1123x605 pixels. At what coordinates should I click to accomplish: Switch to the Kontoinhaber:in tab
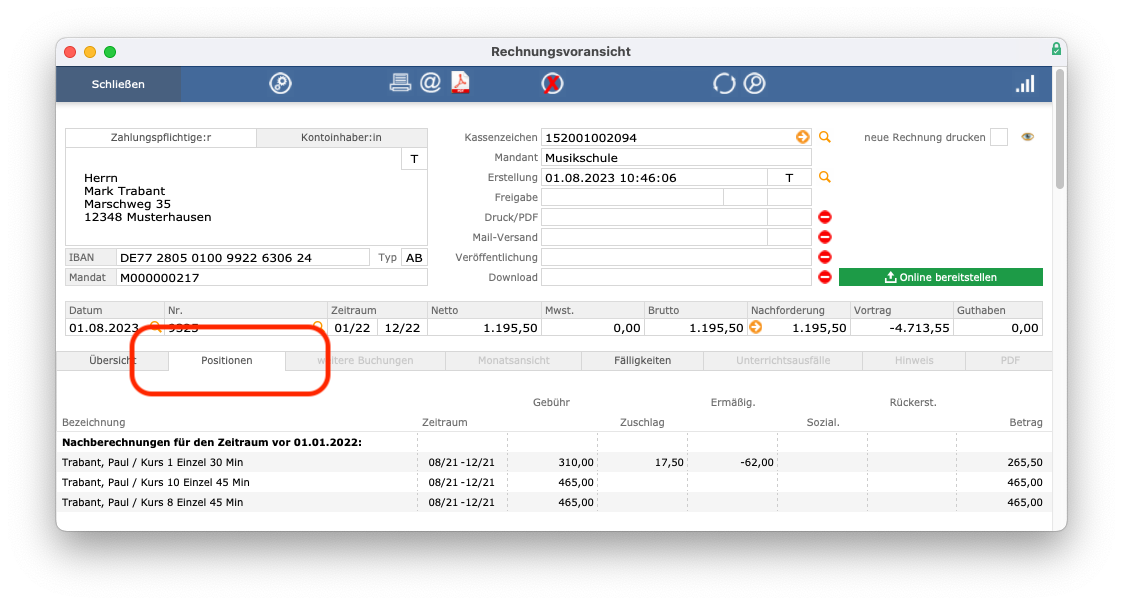click(342, 137)
